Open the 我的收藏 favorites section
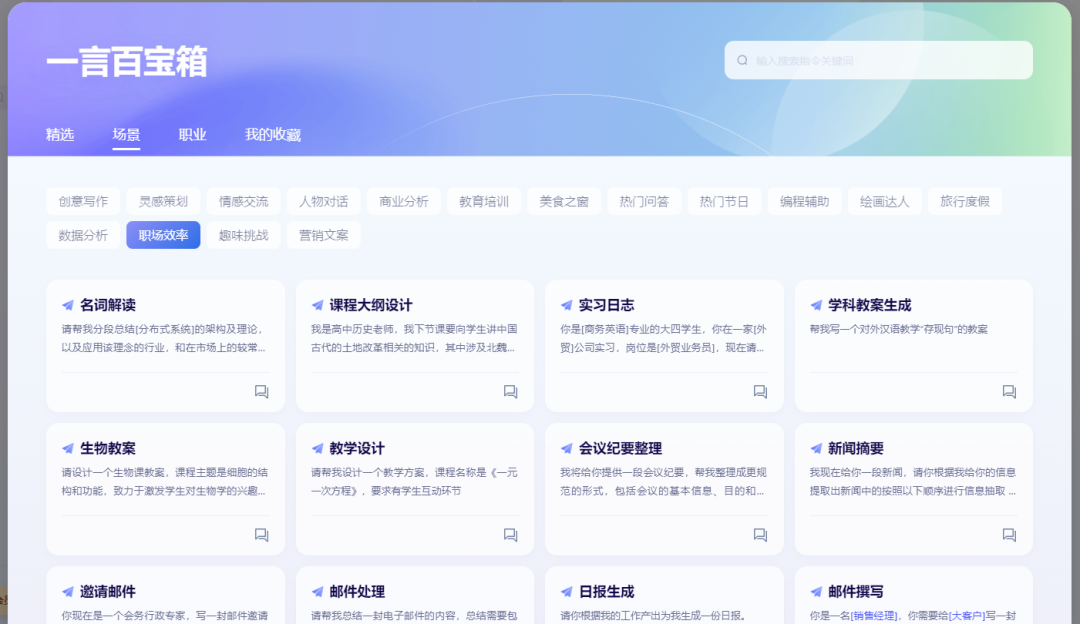 [273, 135]
